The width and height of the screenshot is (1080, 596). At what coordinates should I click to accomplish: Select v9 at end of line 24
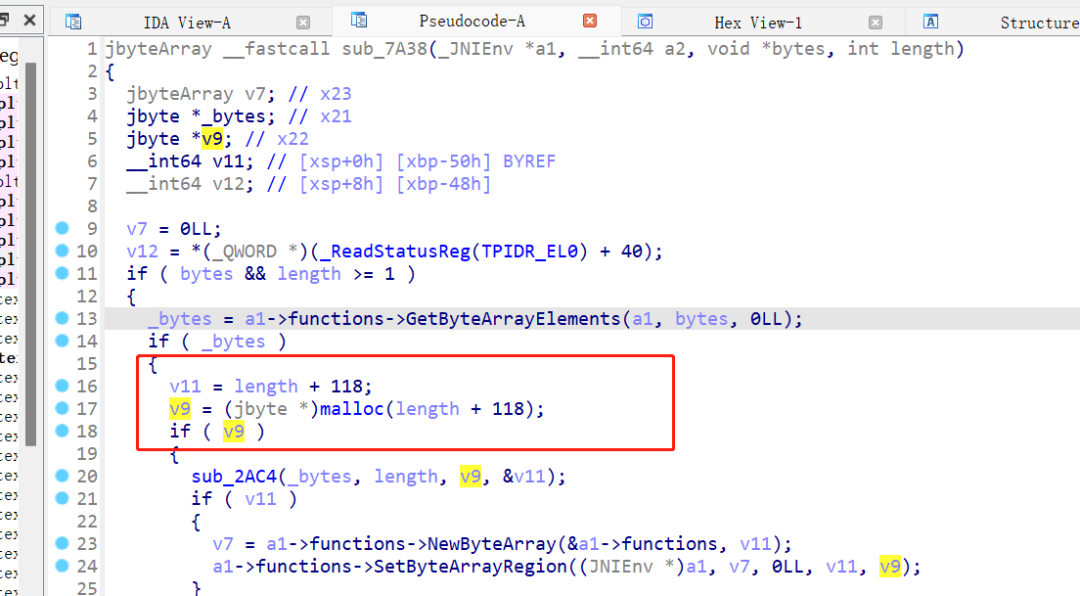(x=890, y=566)
